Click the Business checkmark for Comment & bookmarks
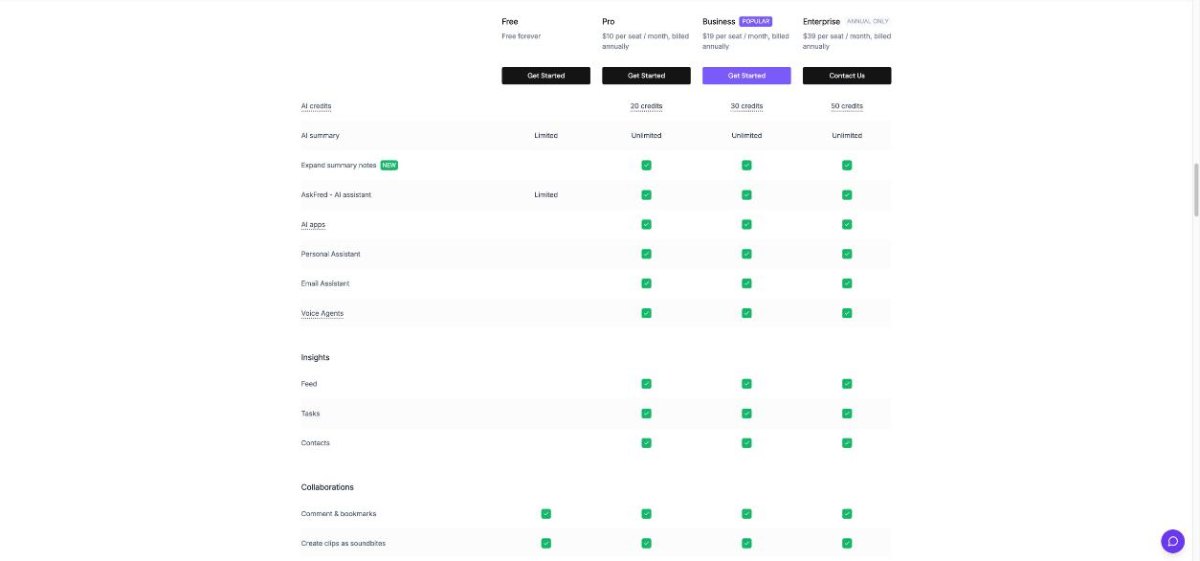Viewport: 1200px width, 561px height. point(746,514)
